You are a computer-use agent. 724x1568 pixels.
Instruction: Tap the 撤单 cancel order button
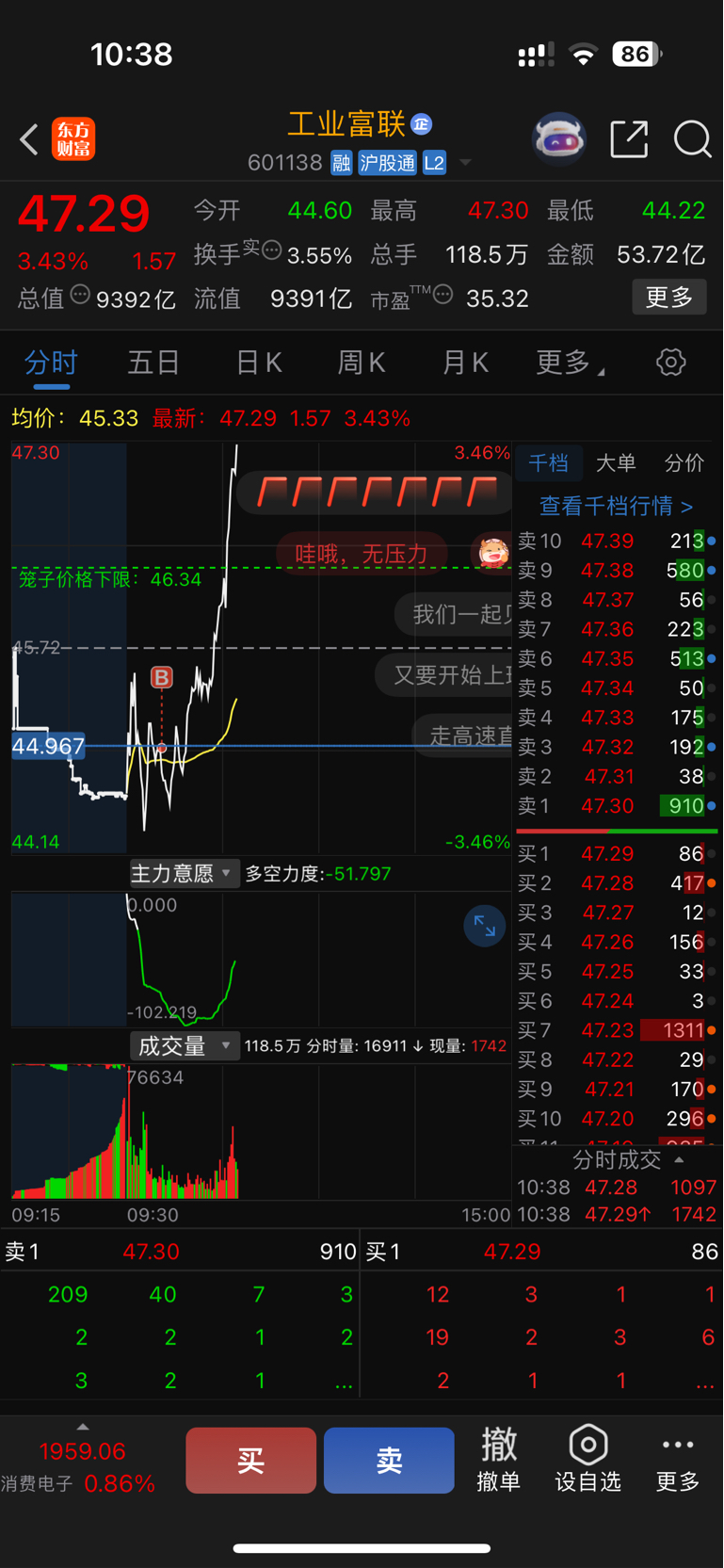[499, 1460]
